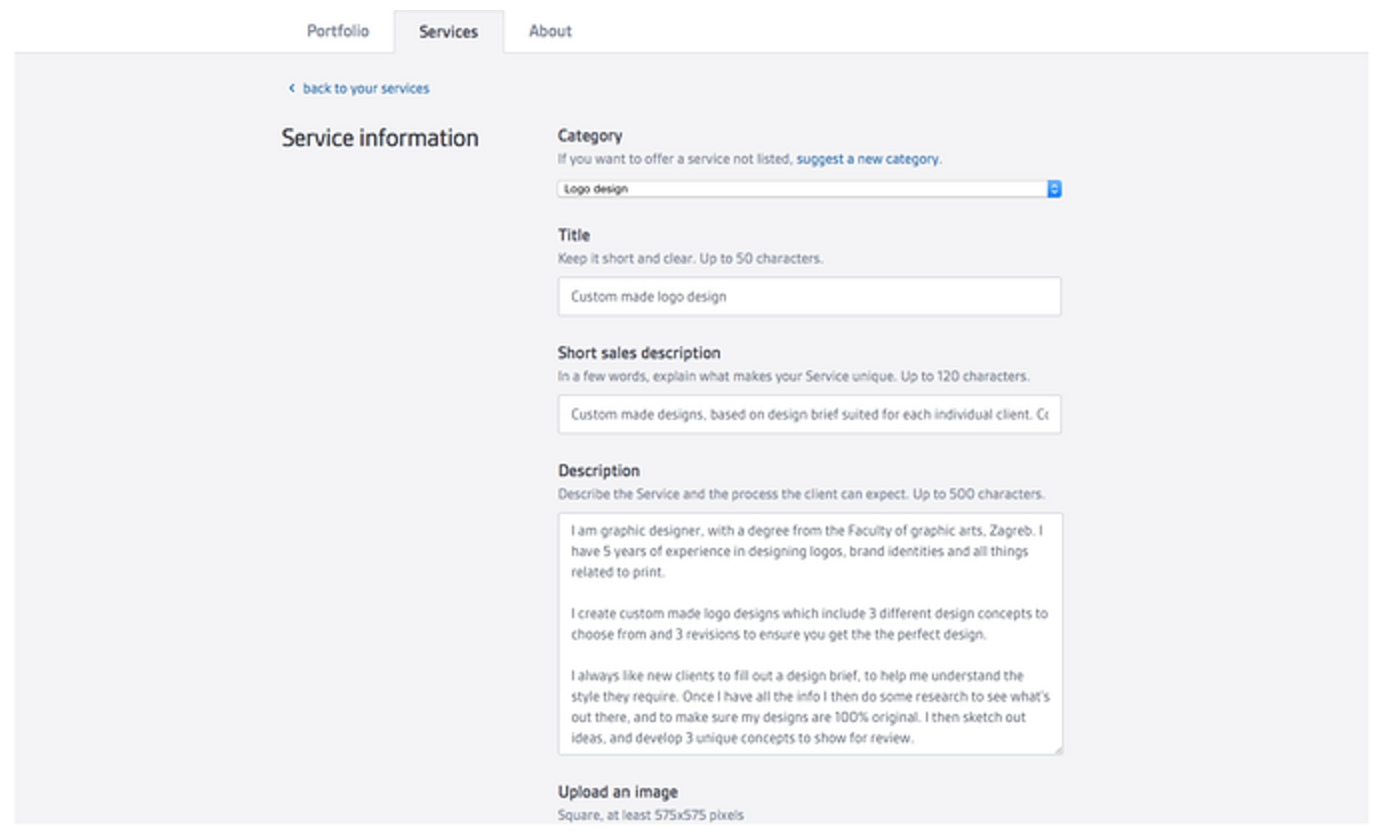Switch to the Services tab
The height and width of the screenshot is (834, 1382).
448,32
